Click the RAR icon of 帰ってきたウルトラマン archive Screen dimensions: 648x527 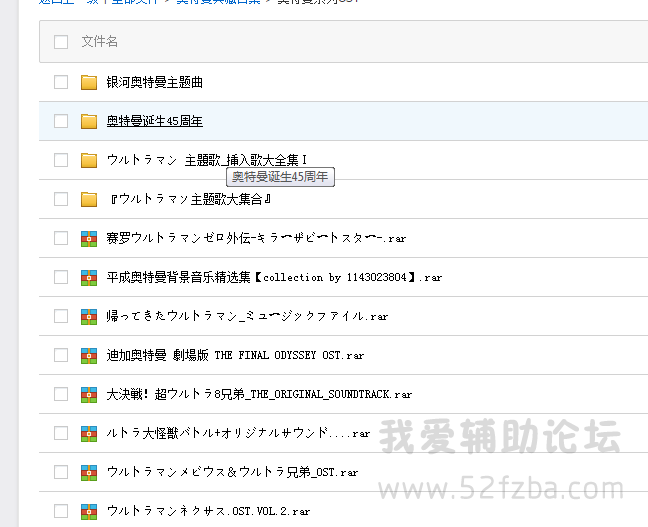(89, 316)
